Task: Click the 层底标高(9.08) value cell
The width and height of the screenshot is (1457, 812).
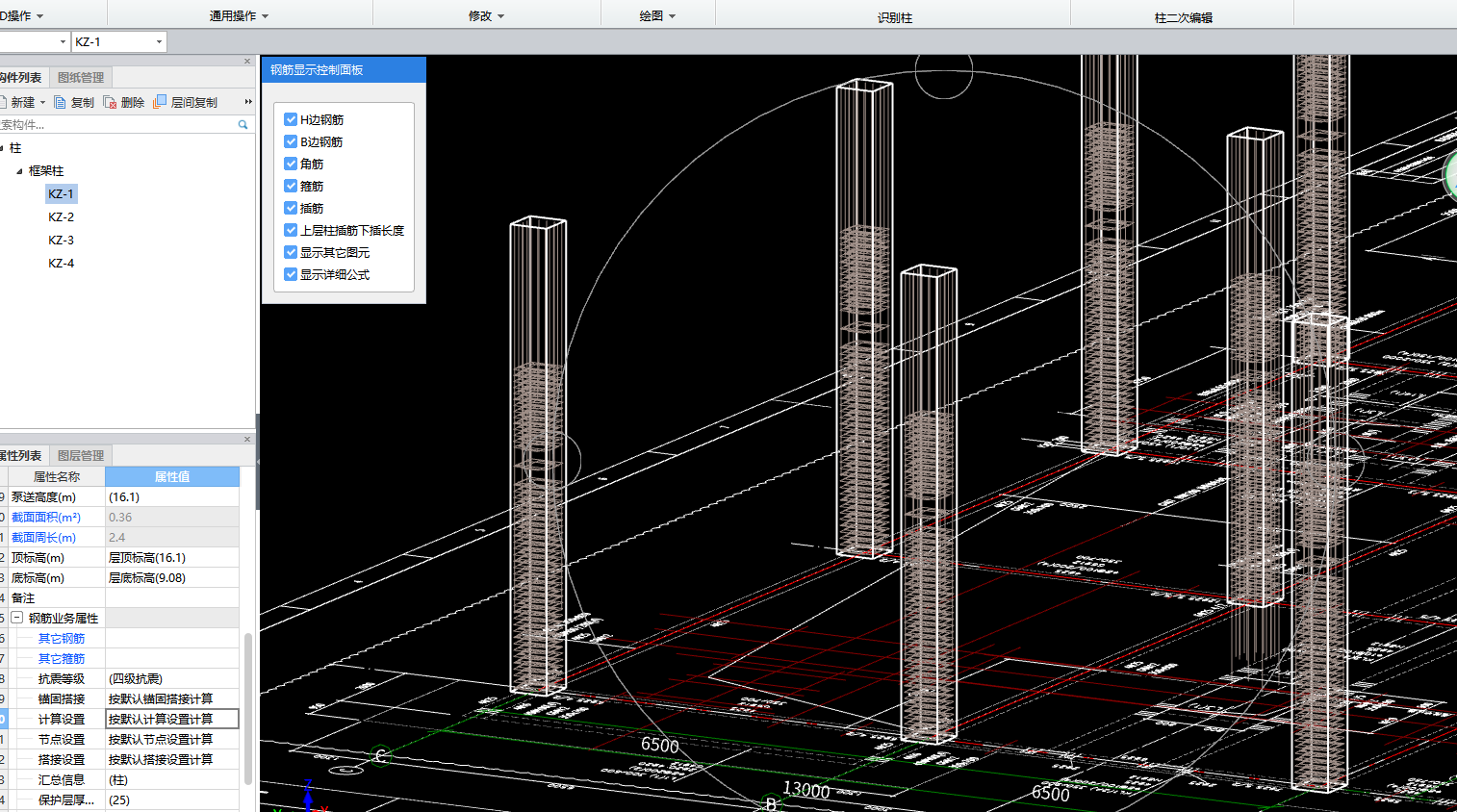Action: [172, 578]
